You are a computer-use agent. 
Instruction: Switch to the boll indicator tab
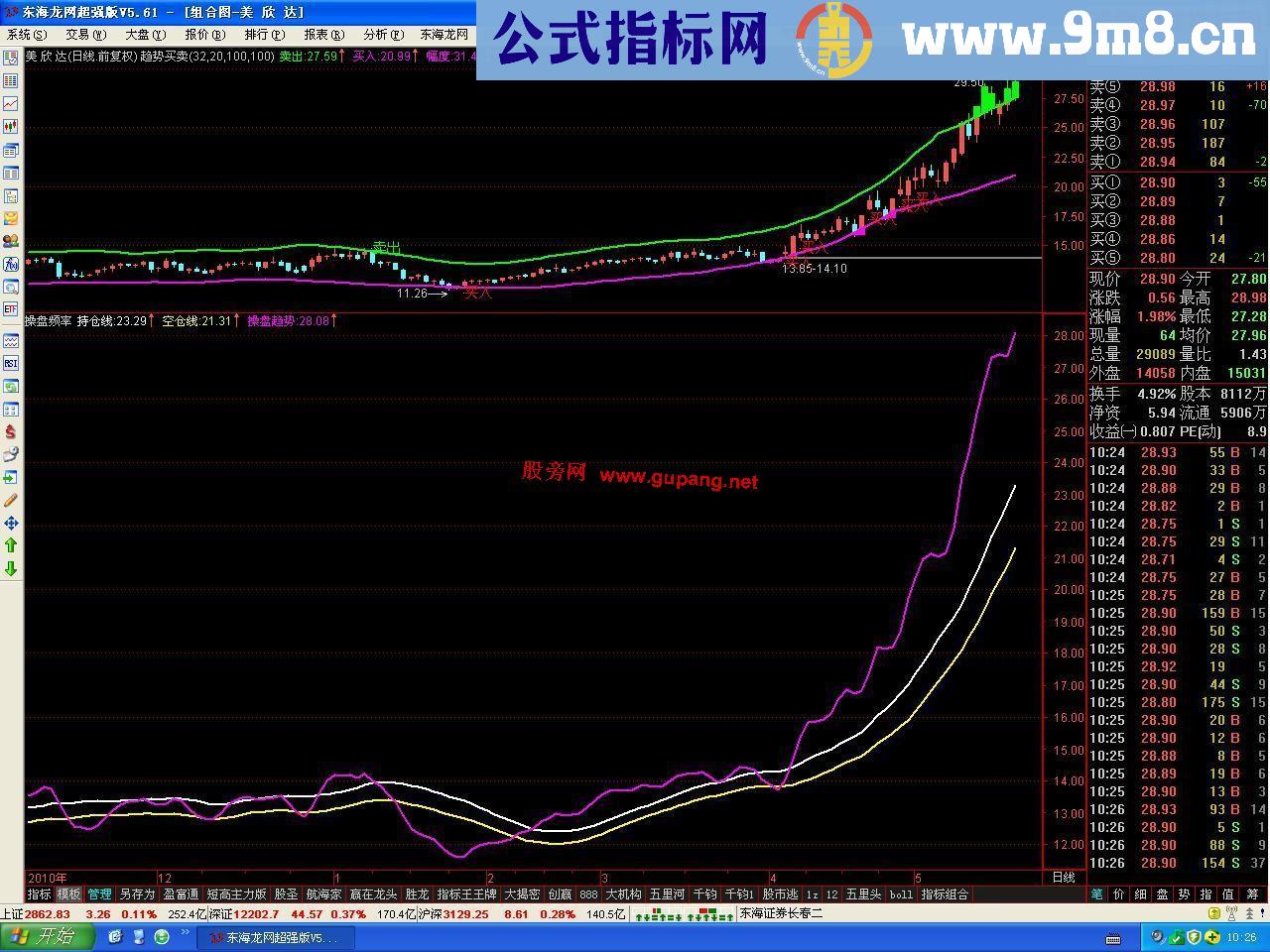901,894
